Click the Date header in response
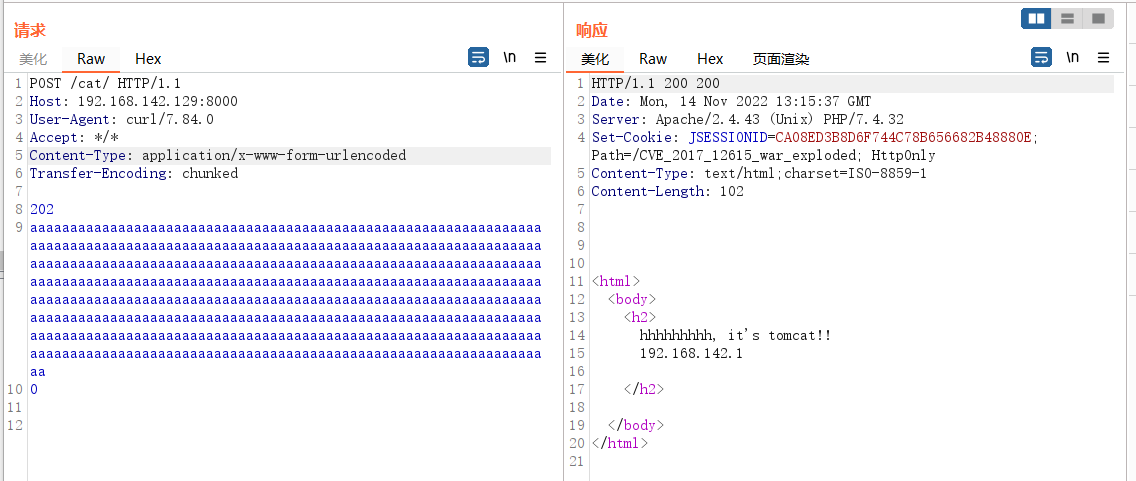1136x481 pixels. point(731,101)
